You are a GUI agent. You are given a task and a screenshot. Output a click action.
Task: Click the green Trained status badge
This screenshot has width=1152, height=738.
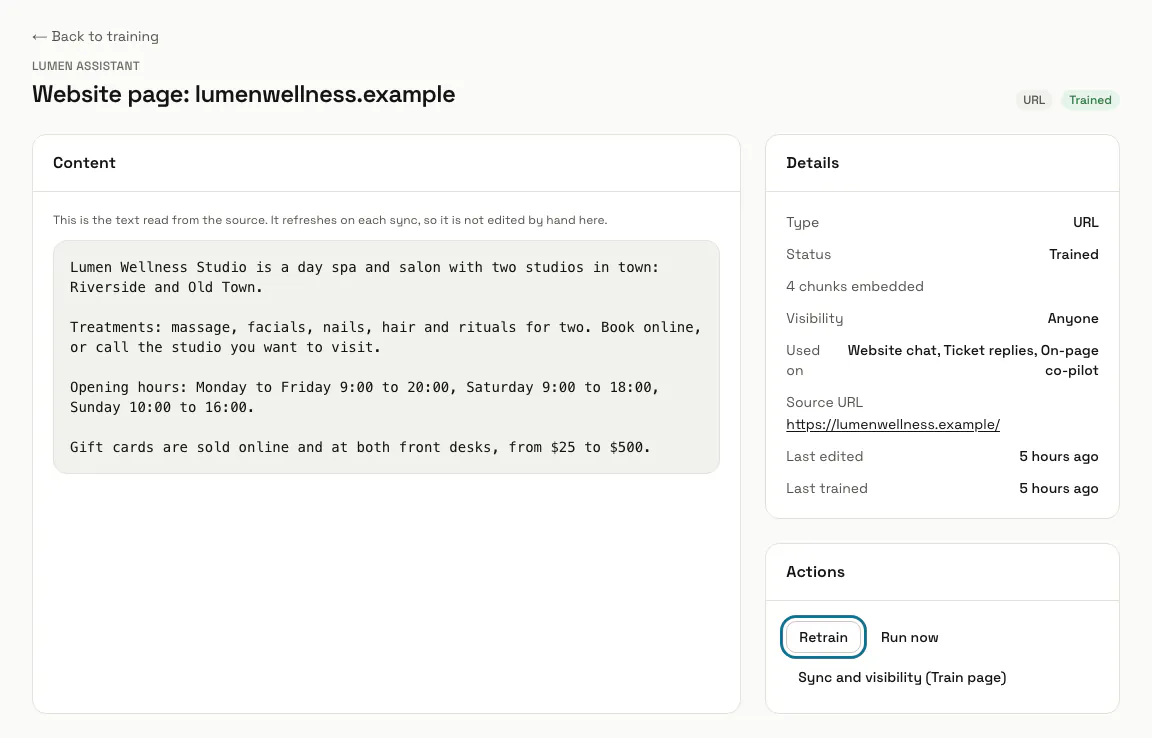[1090, 100]
